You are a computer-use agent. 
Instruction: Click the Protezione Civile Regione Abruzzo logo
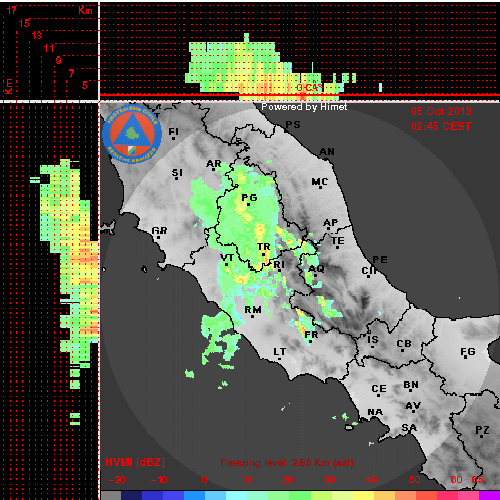pyautogui.click(x=132, y=135)
